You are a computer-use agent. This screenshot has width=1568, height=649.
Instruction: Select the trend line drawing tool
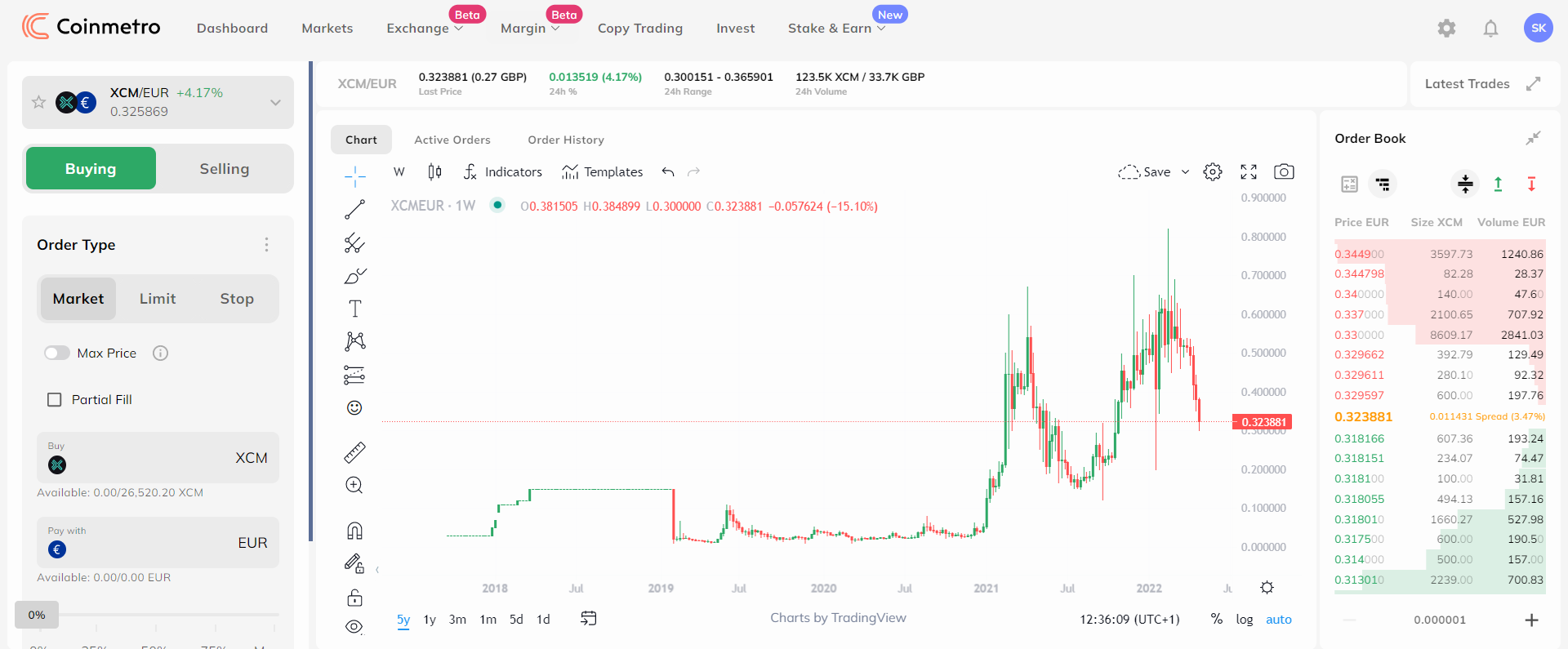coord(354,210)
